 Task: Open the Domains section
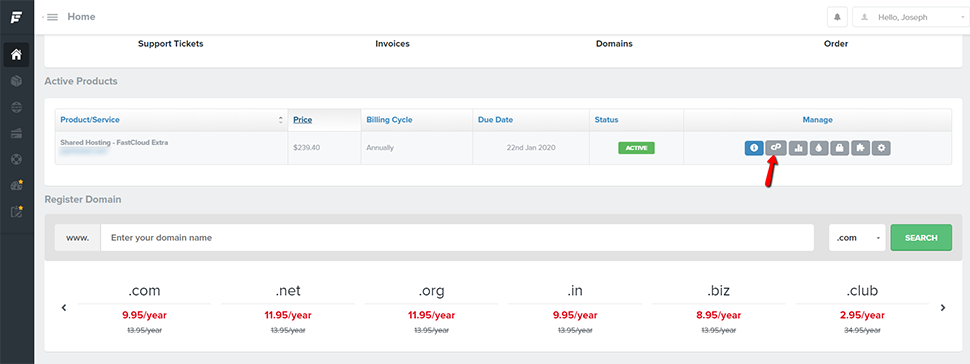614,44
